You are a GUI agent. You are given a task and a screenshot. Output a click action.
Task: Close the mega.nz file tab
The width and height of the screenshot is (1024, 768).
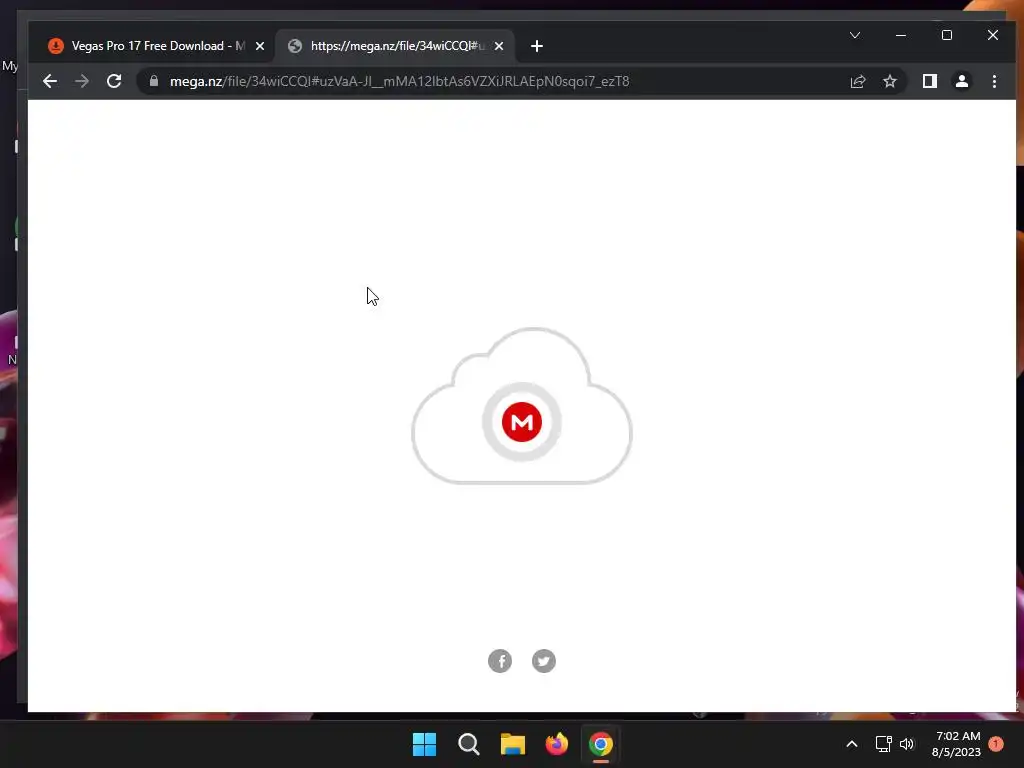[499, 46]
